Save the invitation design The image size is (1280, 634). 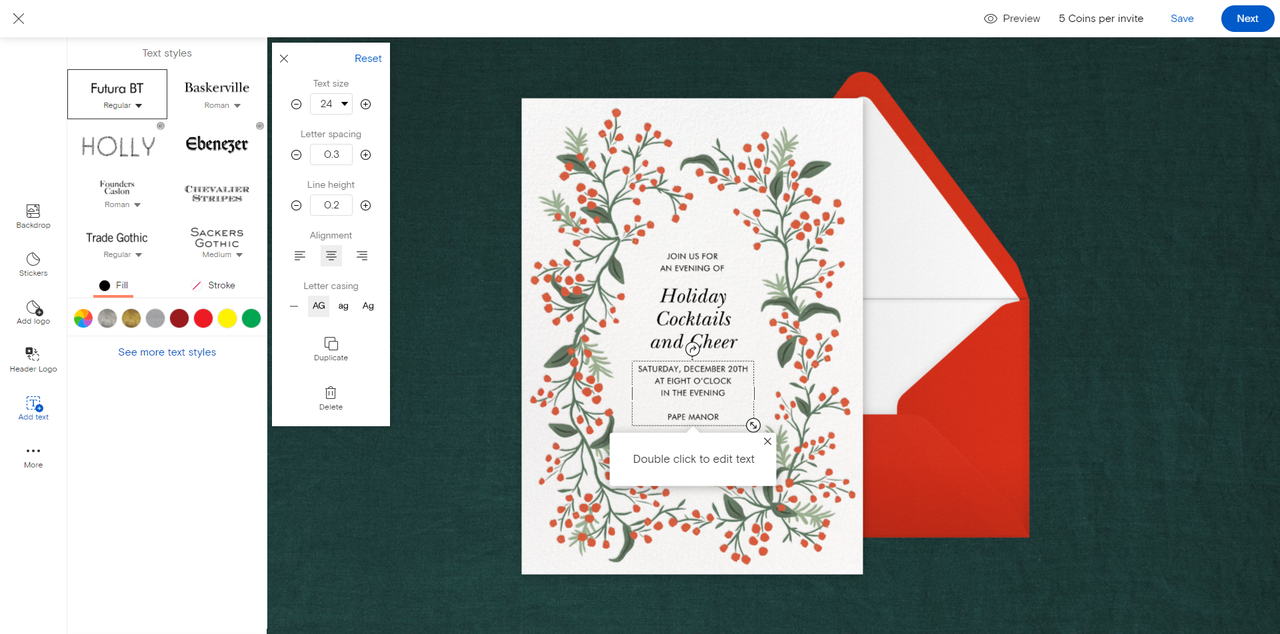(1182, 18)
